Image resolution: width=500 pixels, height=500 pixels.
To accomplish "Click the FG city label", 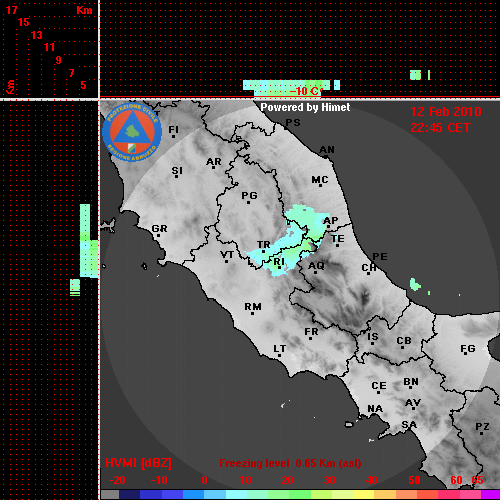I will tap(468, 349).
